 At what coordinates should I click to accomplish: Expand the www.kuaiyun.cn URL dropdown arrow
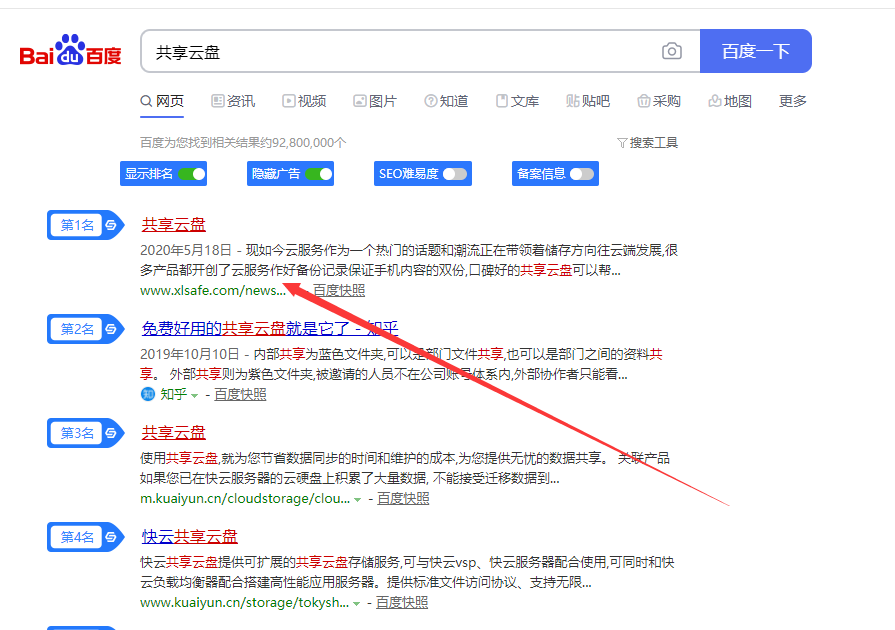pyautogui.click(x=356, y=604)
